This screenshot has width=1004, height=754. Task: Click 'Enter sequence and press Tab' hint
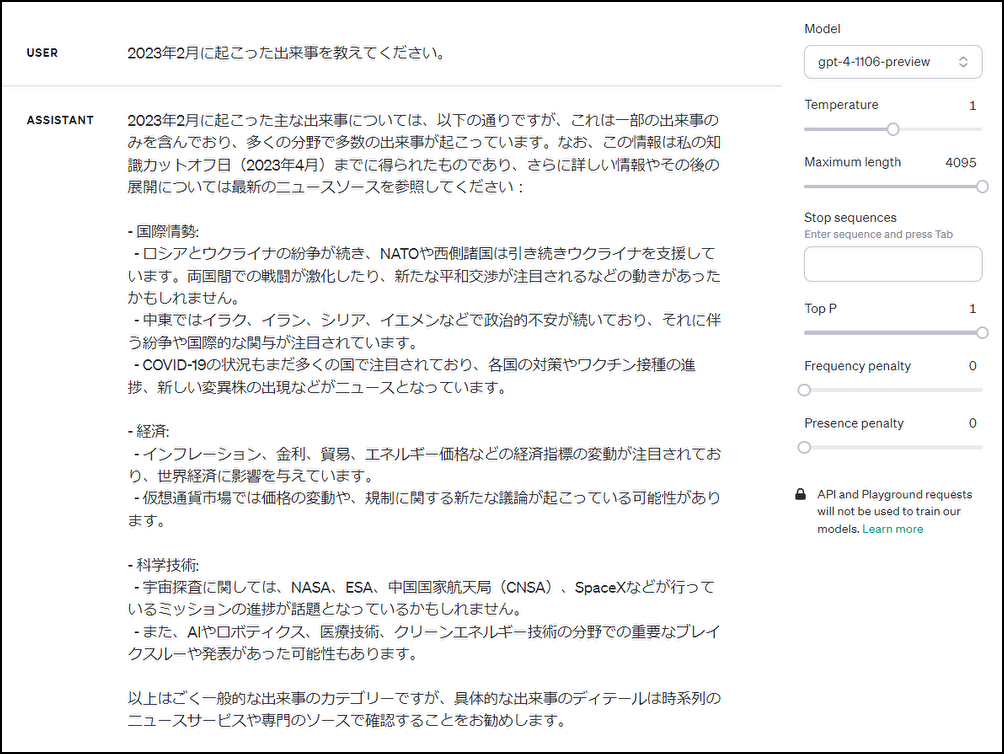coord(878,234)
